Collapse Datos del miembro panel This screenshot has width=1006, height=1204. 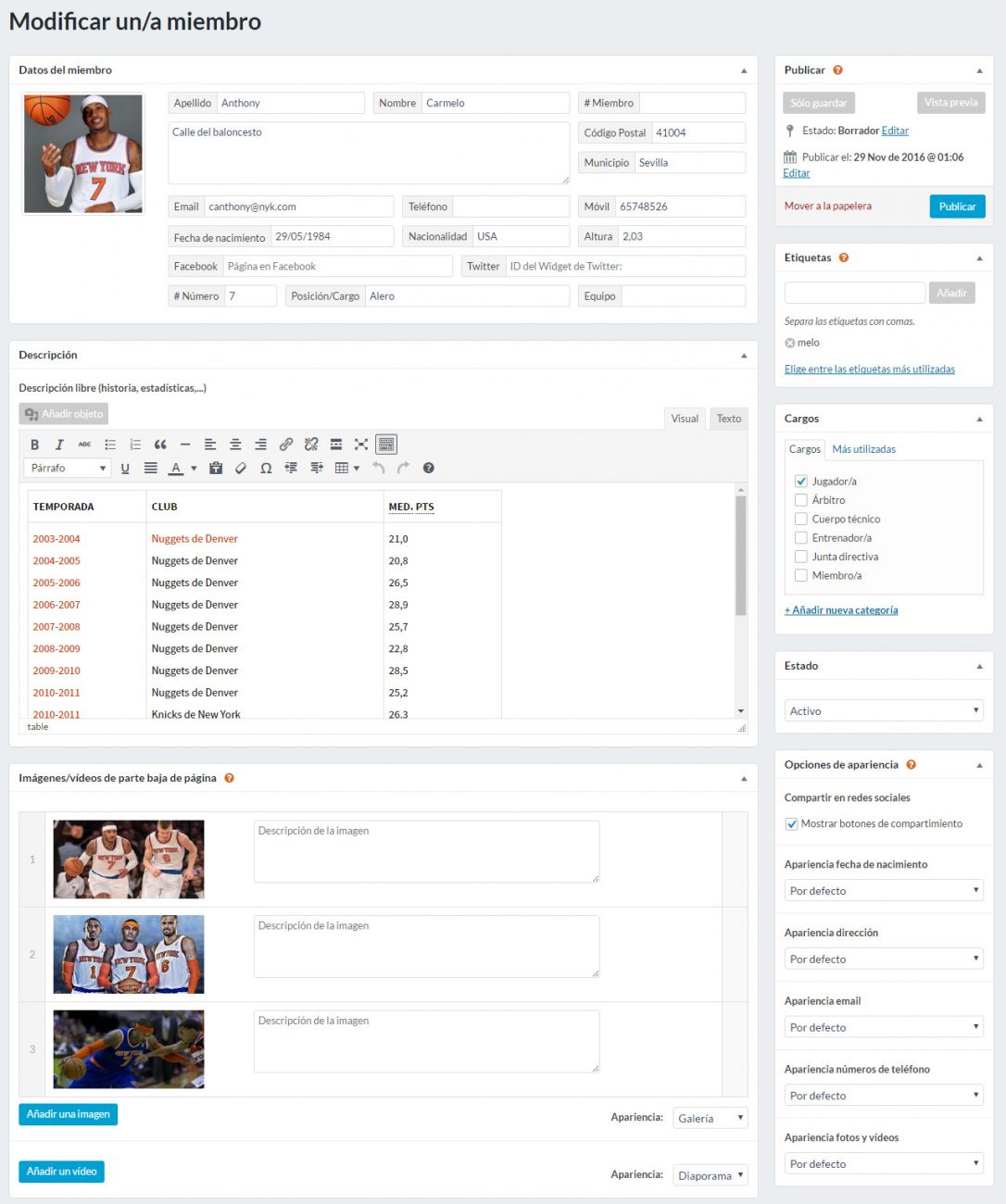744,70
